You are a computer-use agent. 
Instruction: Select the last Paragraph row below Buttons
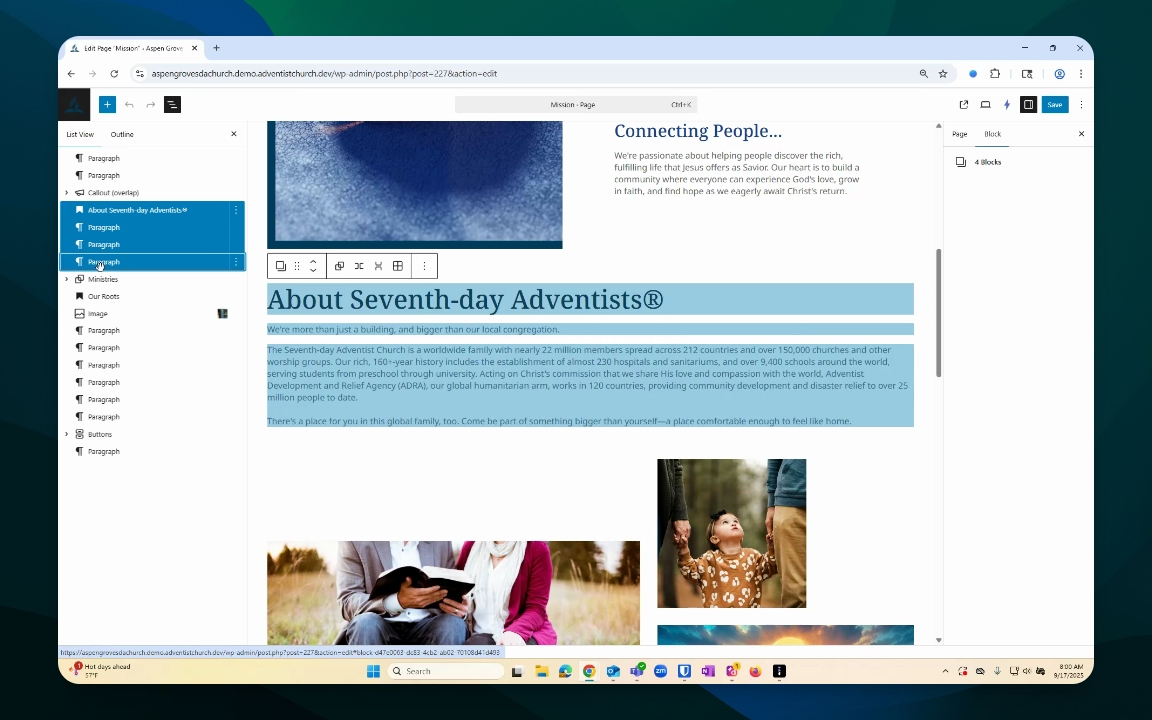pos(104,451)
